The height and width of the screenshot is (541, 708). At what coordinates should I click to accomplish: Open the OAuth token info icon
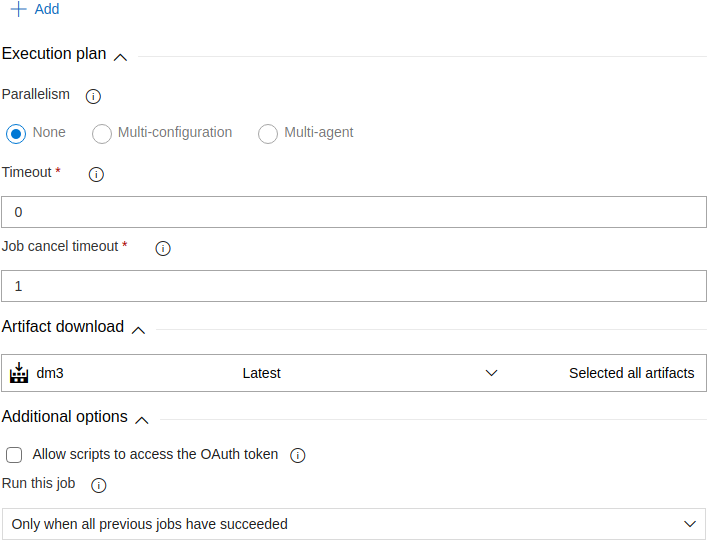pos(298,455)
